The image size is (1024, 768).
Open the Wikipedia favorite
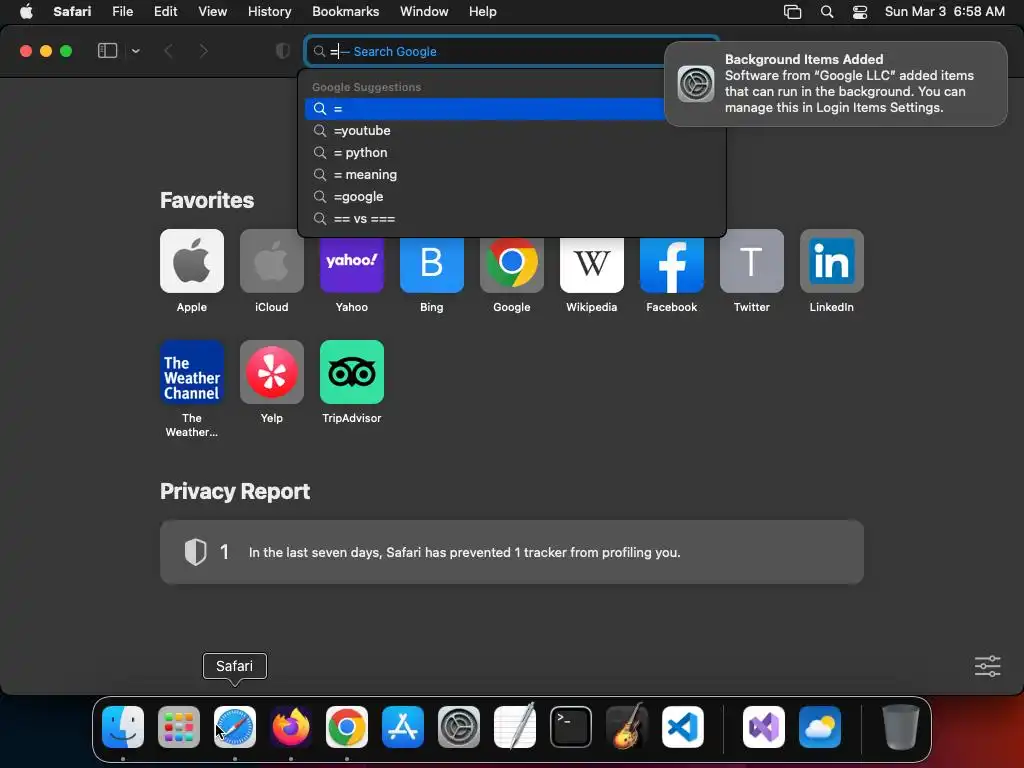[592, 265]
